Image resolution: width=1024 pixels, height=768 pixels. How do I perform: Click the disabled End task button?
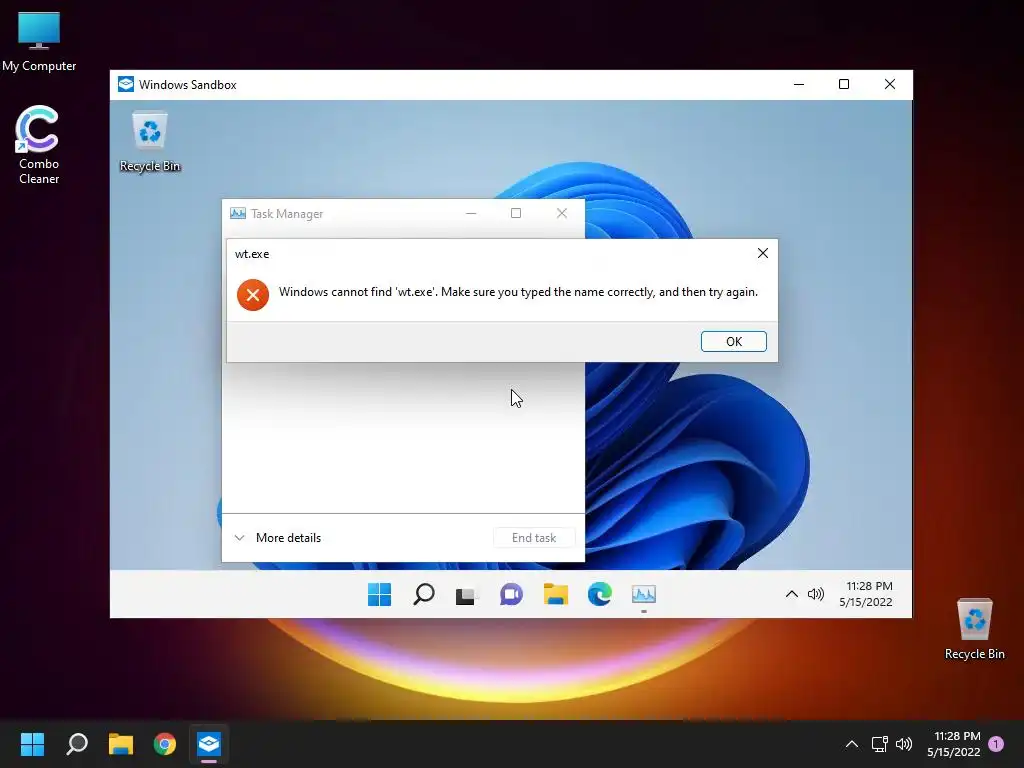coord(534,537)
